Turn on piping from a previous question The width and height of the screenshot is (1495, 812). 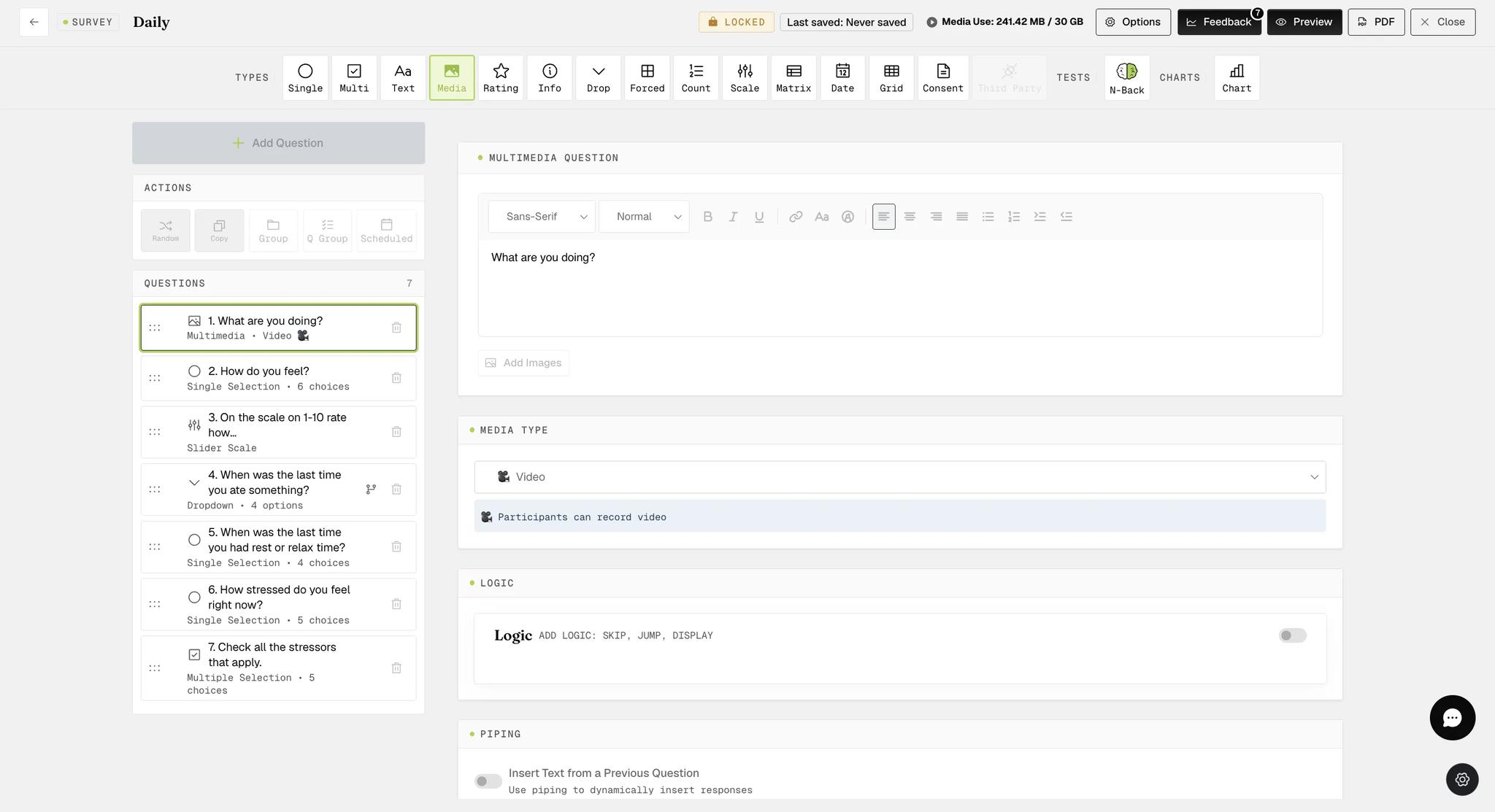tap(488, 781)
